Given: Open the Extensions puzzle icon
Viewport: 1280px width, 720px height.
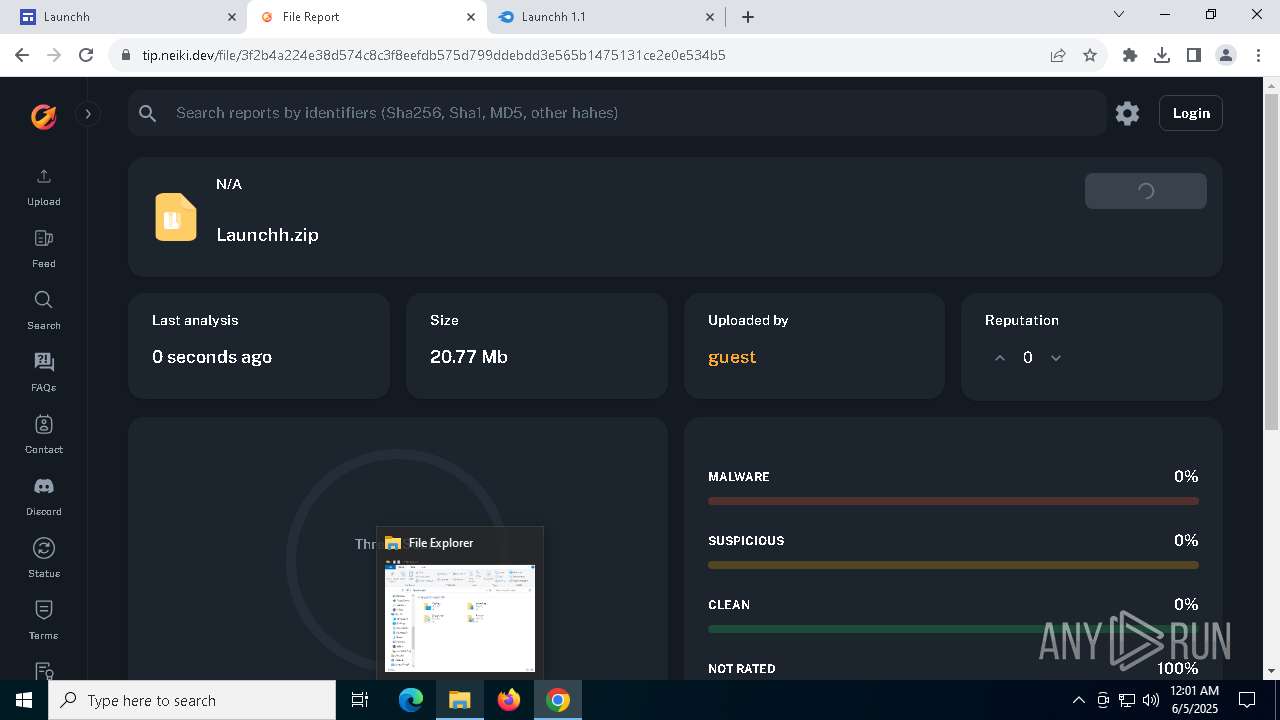Looking at the screenshot, I should click(1130, 55).
